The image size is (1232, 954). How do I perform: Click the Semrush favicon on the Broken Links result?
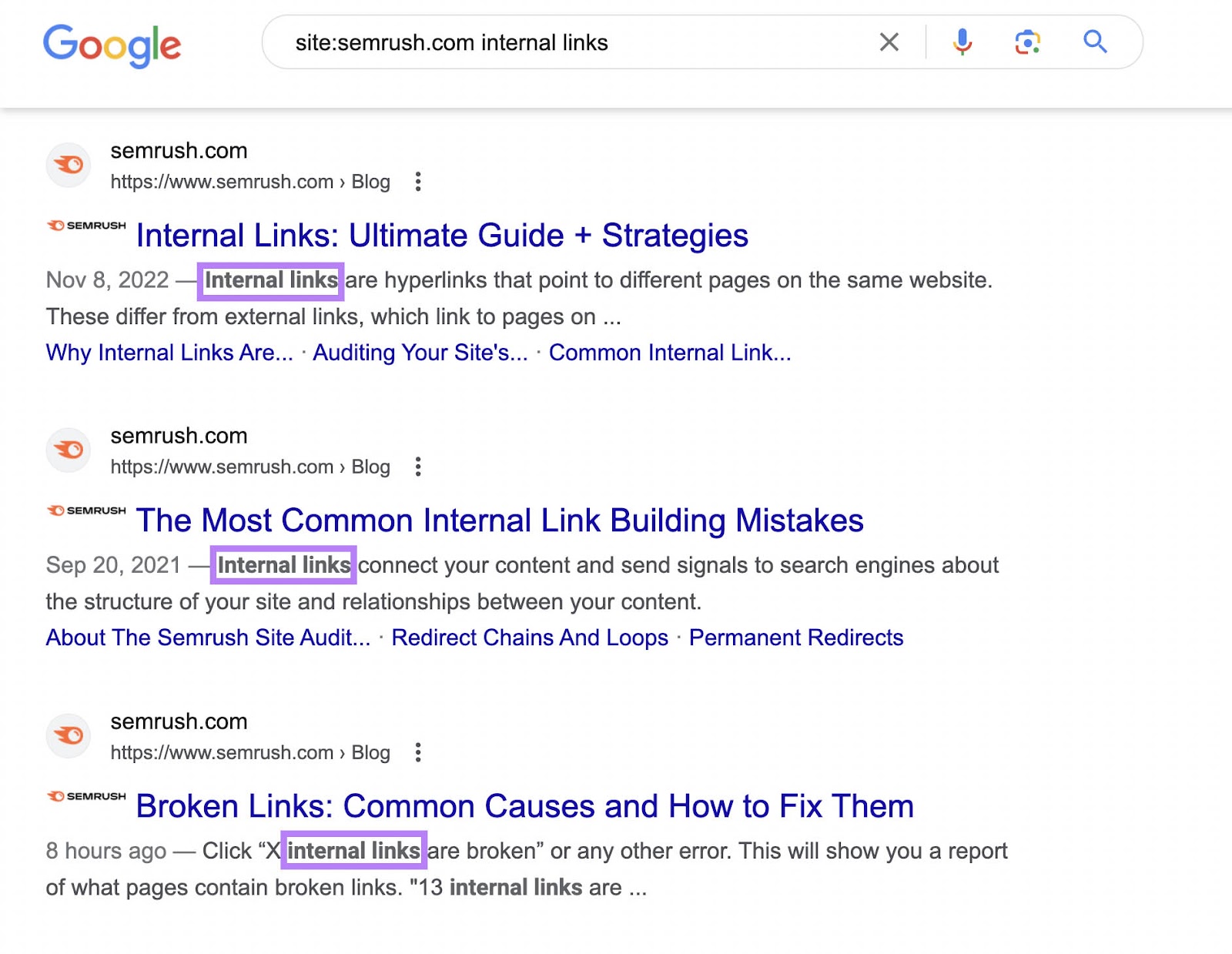click(68, 736)
